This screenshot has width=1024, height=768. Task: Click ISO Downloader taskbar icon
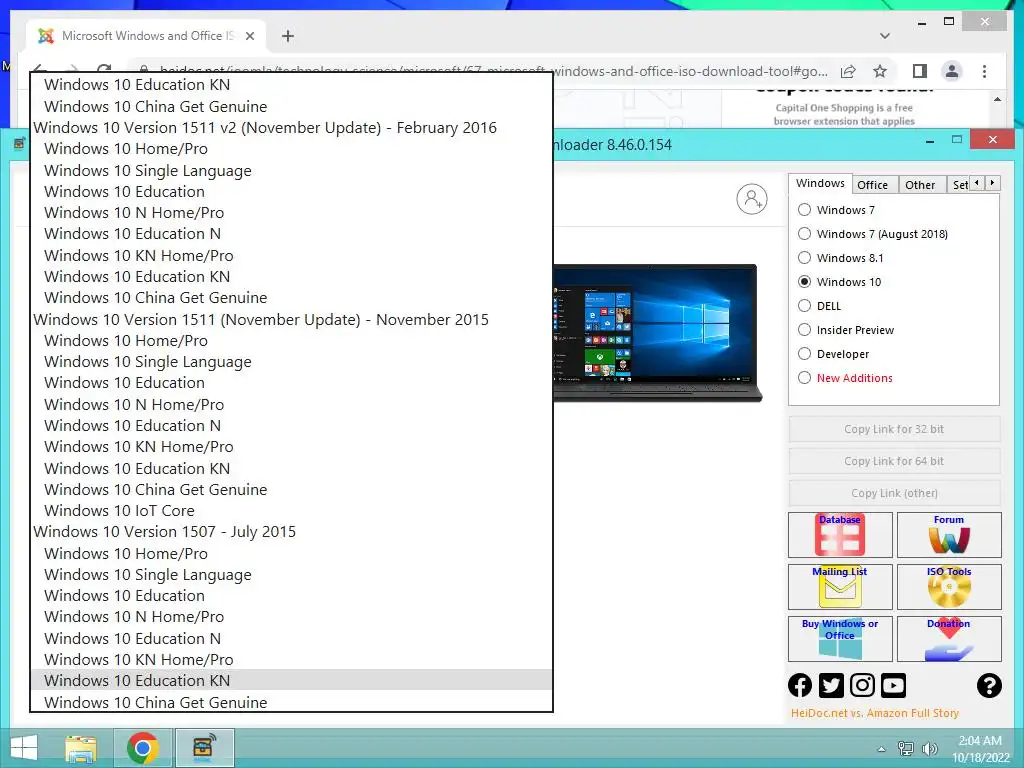pos(204,748)
